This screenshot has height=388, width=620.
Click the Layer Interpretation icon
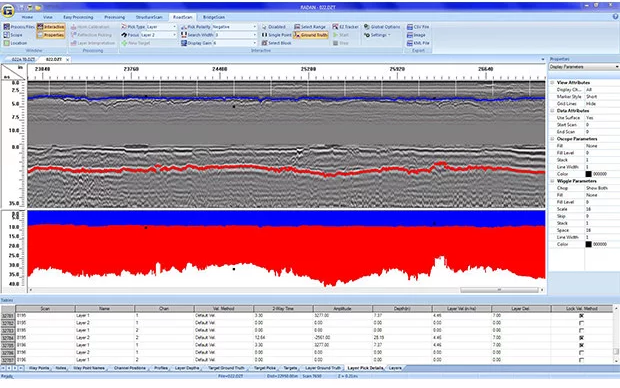[x=74, y=43]
